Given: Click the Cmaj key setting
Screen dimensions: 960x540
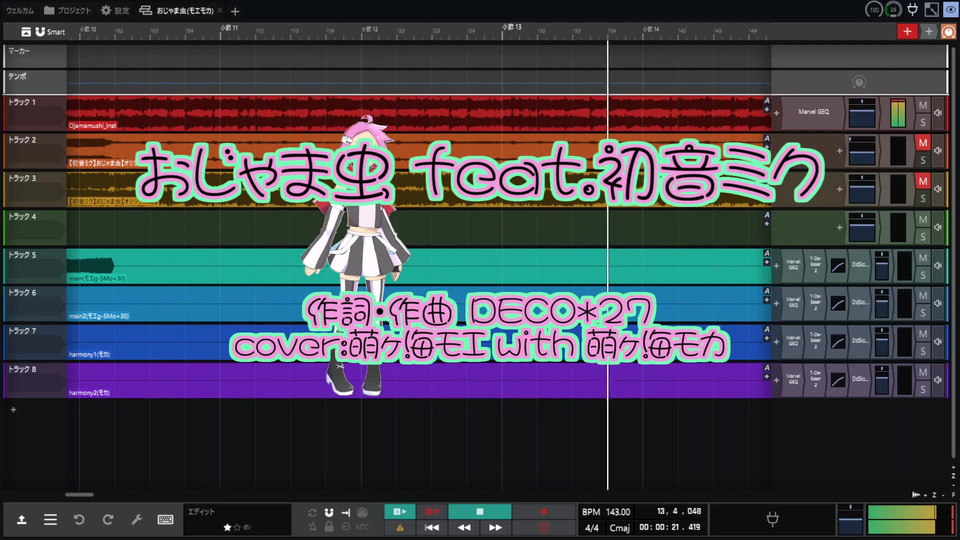Looking at the screenshot, I should [620, 528].
